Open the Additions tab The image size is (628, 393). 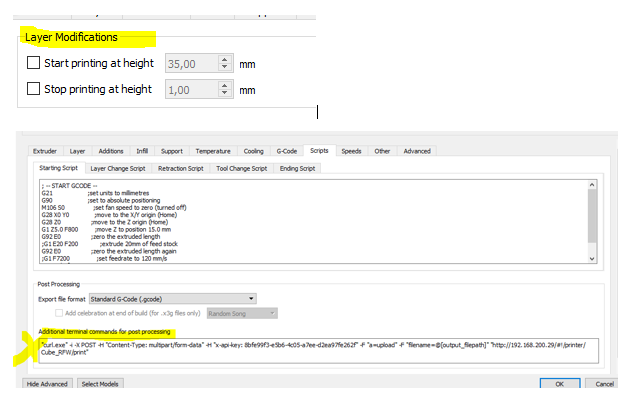111,151
